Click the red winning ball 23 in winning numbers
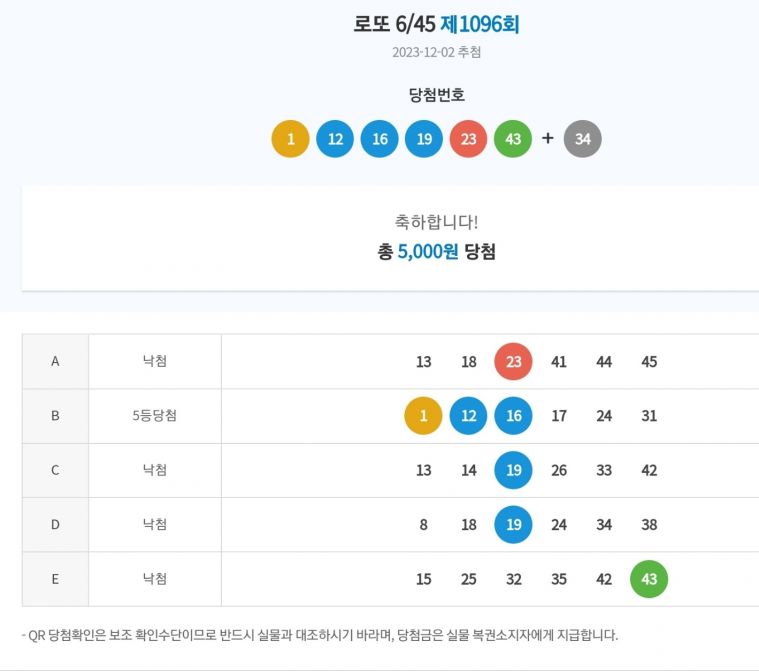 469,139
